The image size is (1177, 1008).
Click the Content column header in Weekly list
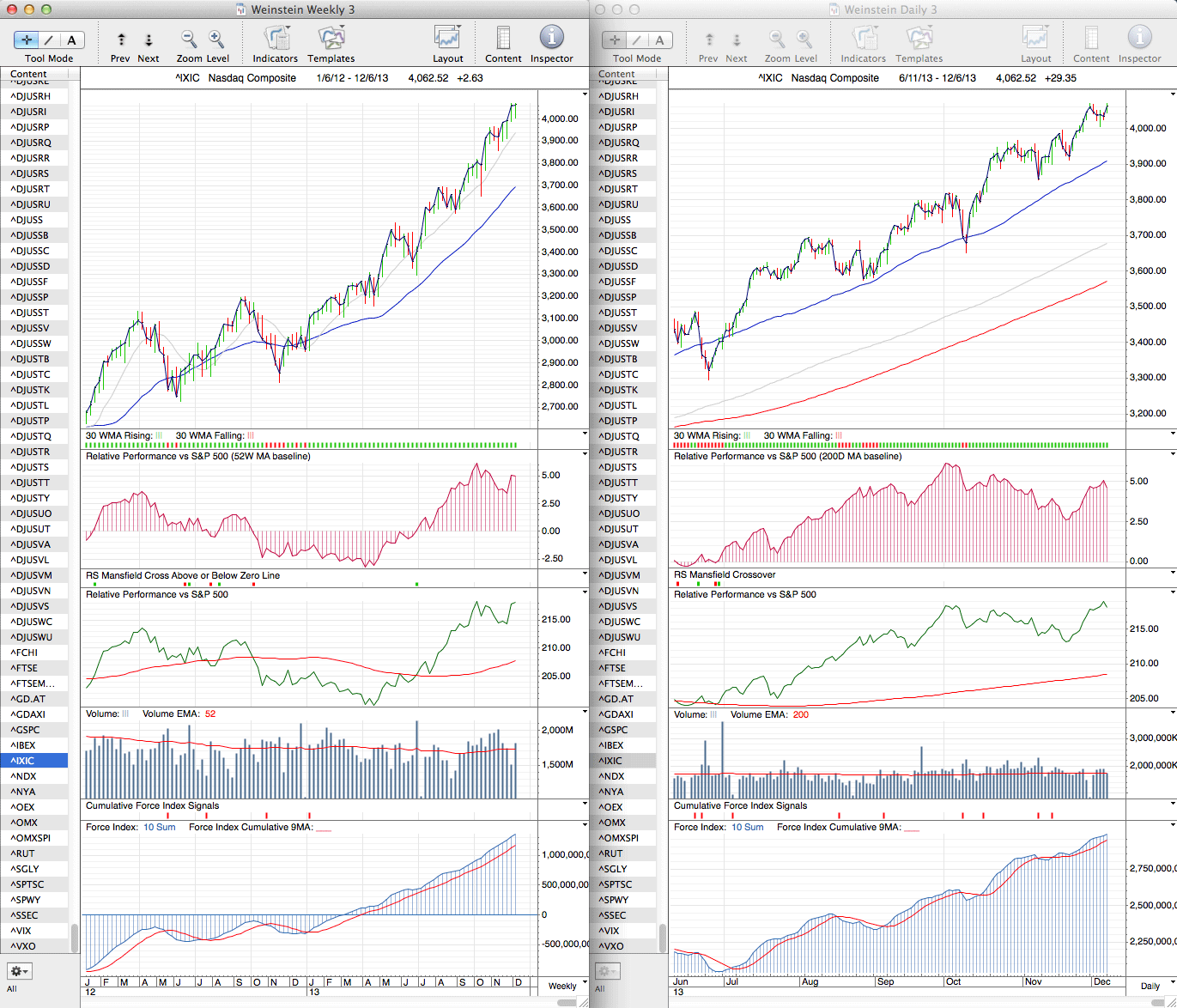pyautogui.click(x=34, y=75)
